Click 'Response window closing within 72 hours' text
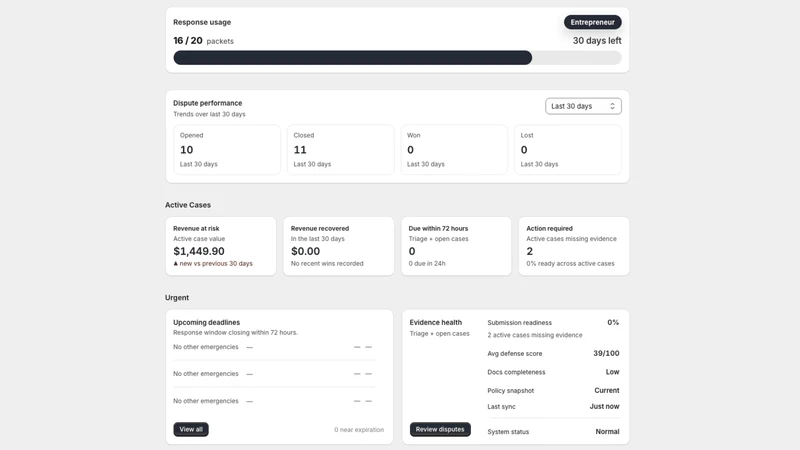This screenshot has height=450, width=800. [236, 333]
